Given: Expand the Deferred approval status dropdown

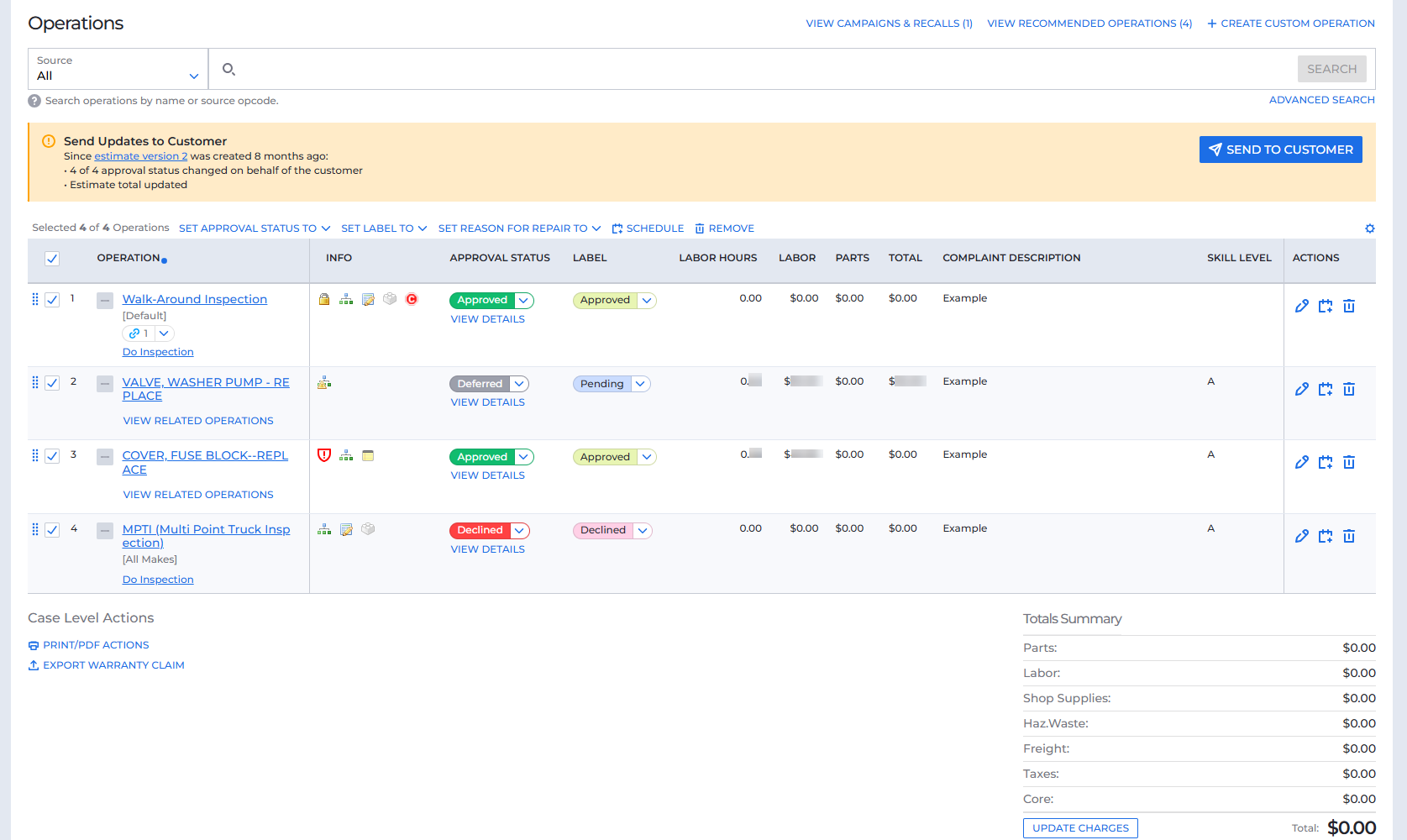Looking at the screenshot, I should click(x=520, y=384).
